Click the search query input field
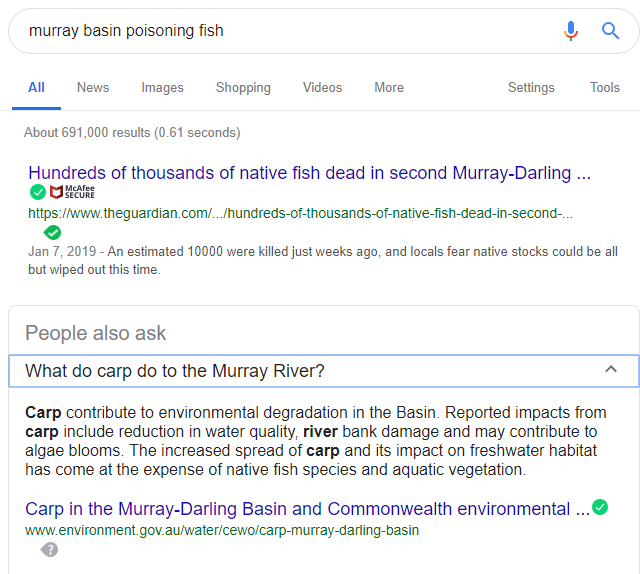 tap(280, 31)
